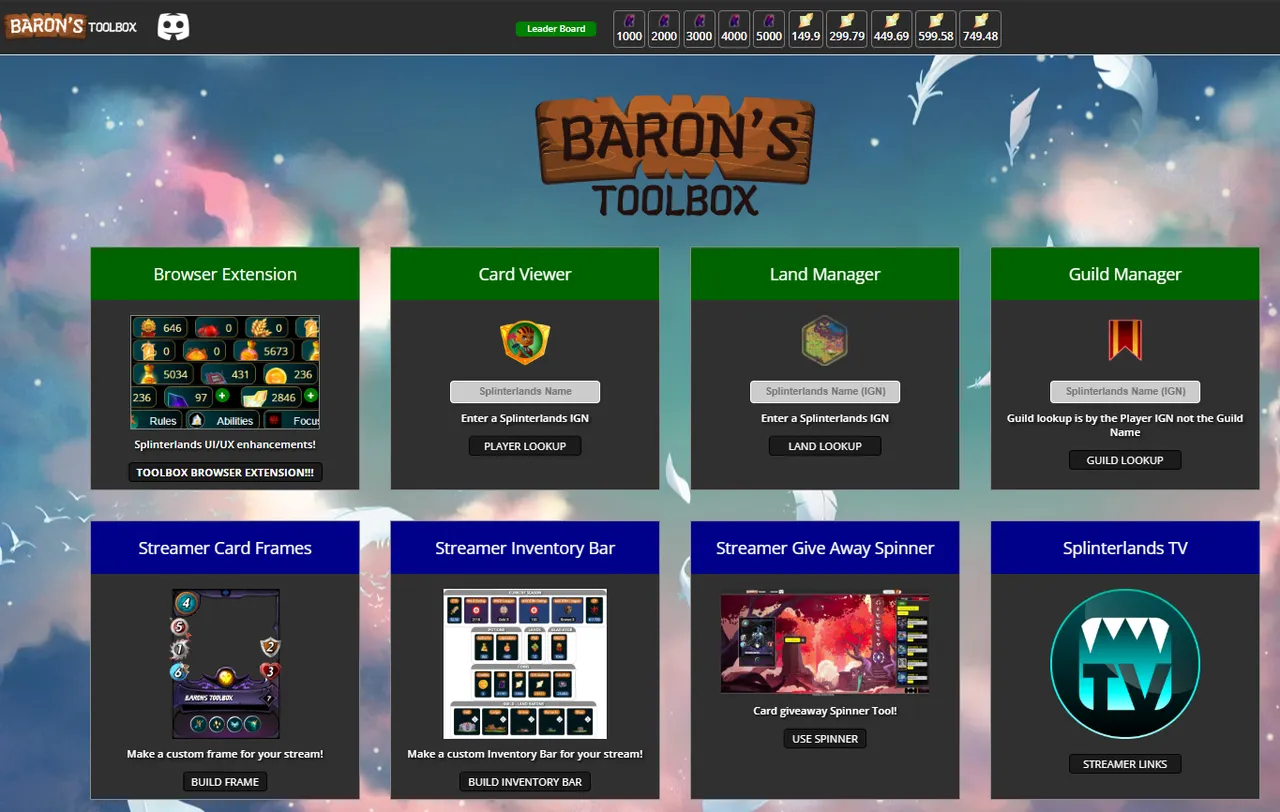Viewport: 1280px width, 812px height.
Task: Open the Card Viewer card header
Action: pos(525,274)
